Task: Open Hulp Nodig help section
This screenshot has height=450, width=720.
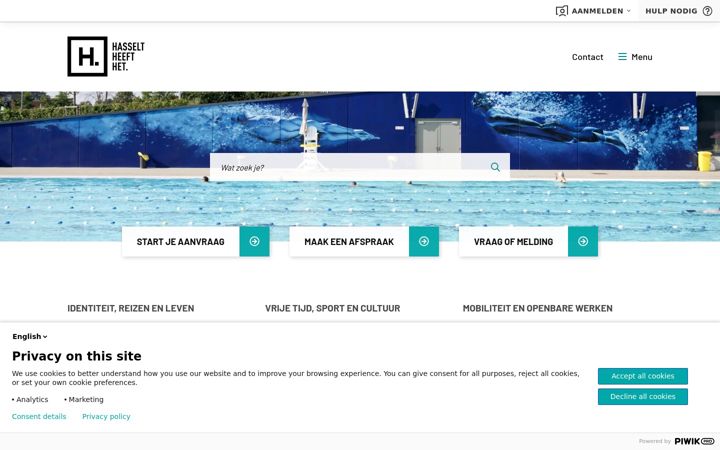Action: click(x=679, y=11)
